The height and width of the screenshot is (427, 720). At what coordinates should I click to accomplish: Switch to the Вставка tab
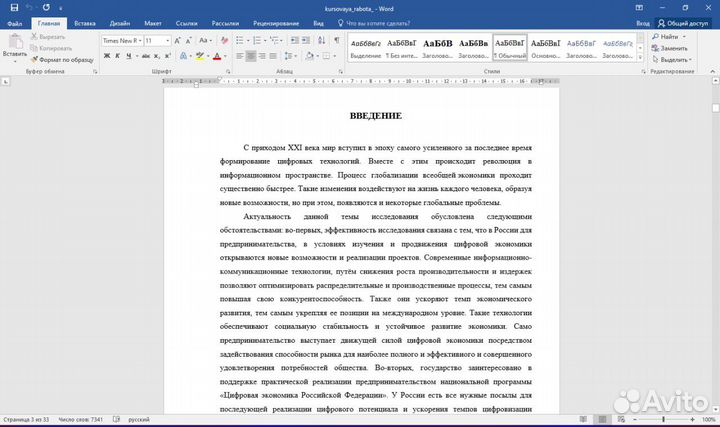85,23
